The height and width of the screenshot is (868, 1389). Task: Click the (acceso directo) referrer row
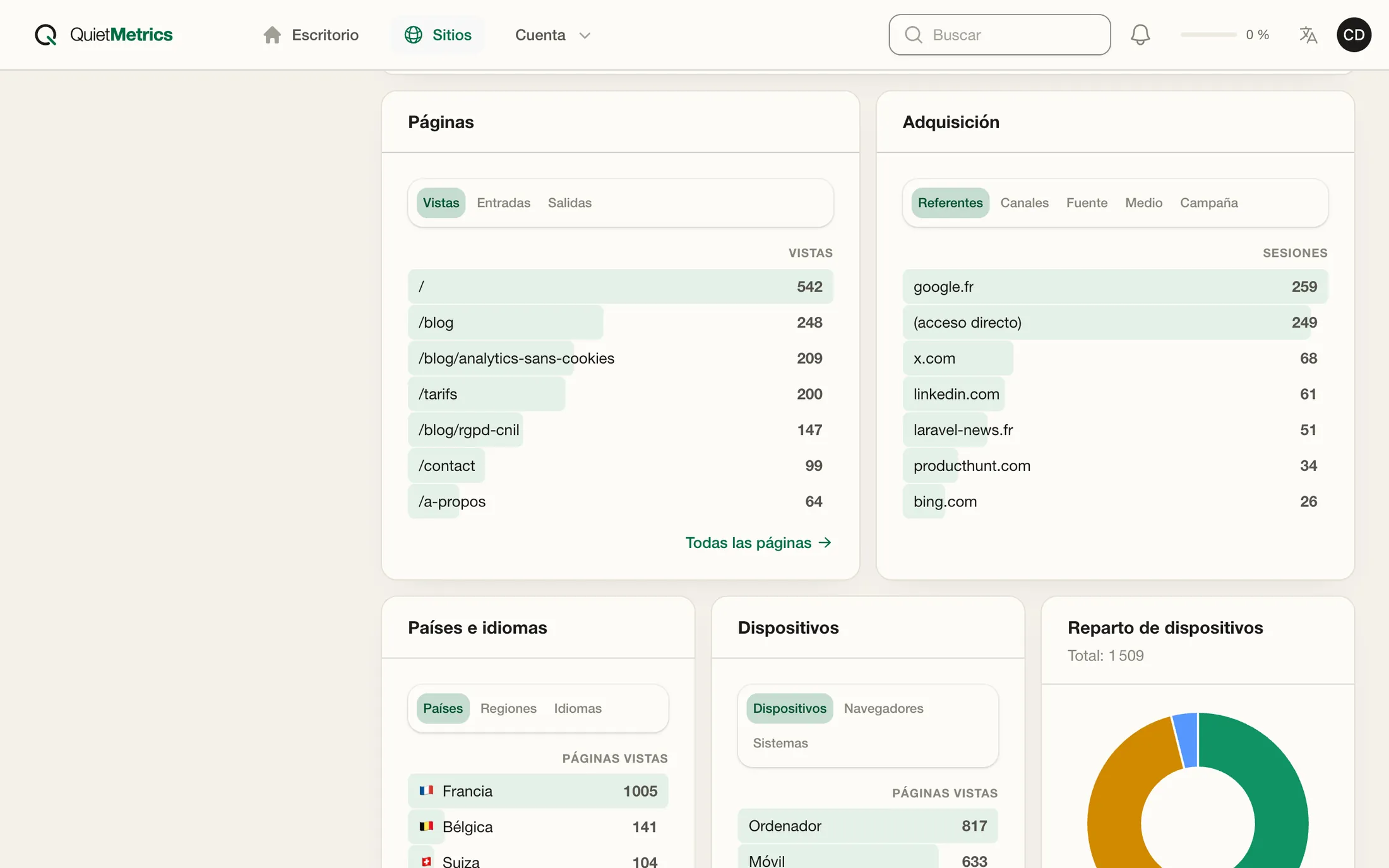tap(1115, 323)
